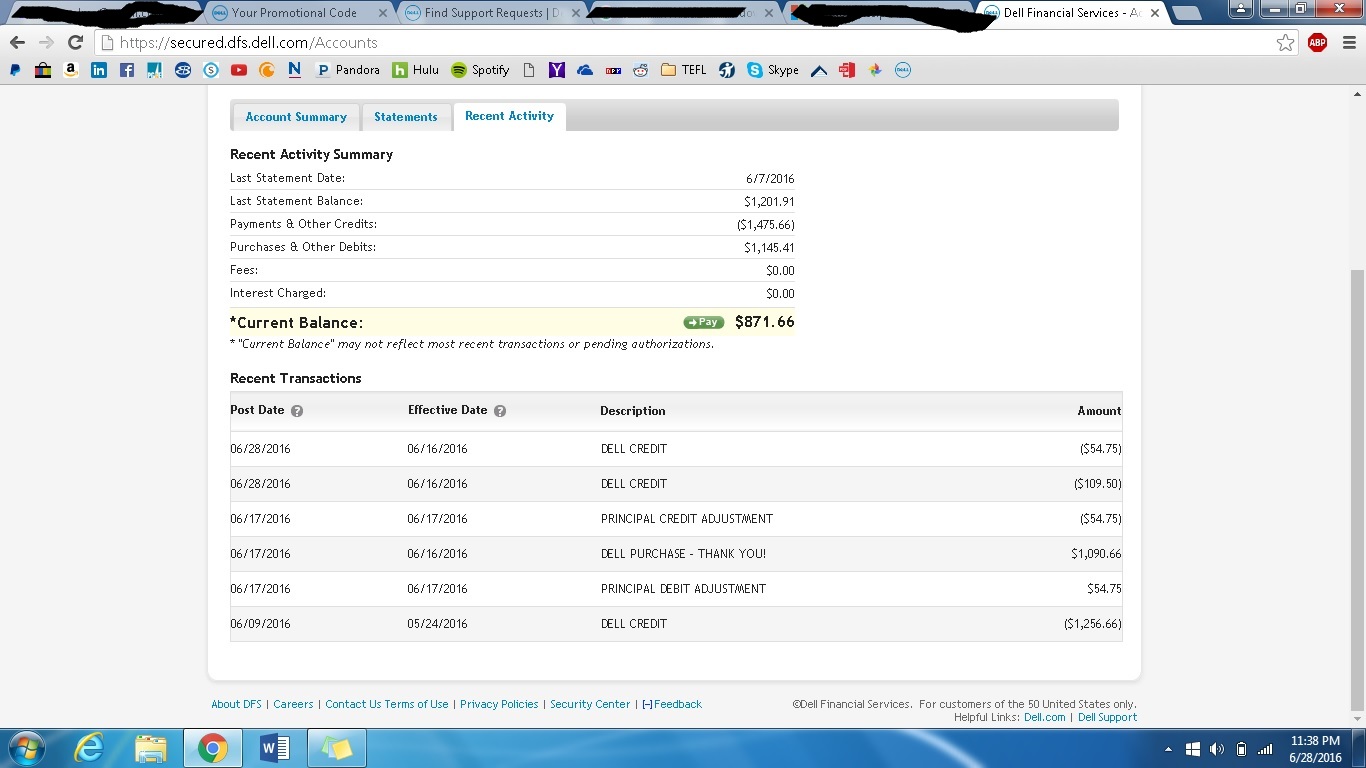This screenshot has height=768, width=1366.
Task: Open the Spotify bookmark
Action: pyautogui.click(x=480, y=70)
